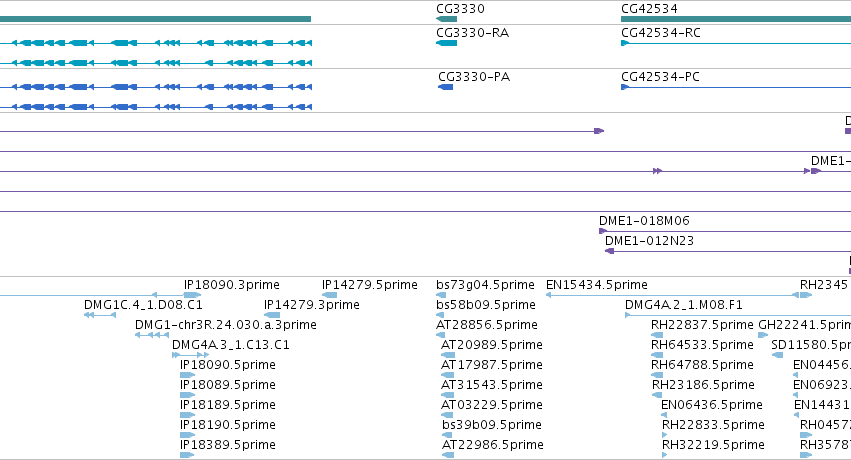Select the DME1-012N23 feature label
The width and height of the screenshot is (851, 460).
(649, 241)
